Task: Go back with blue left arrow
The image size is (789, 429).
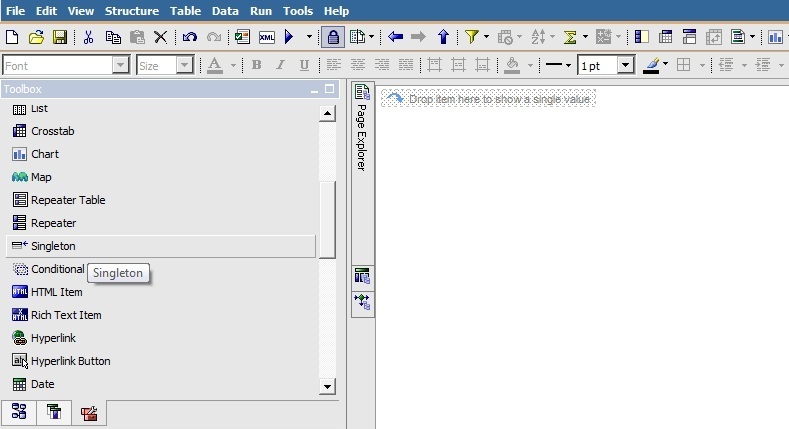Action: [396, 37]
